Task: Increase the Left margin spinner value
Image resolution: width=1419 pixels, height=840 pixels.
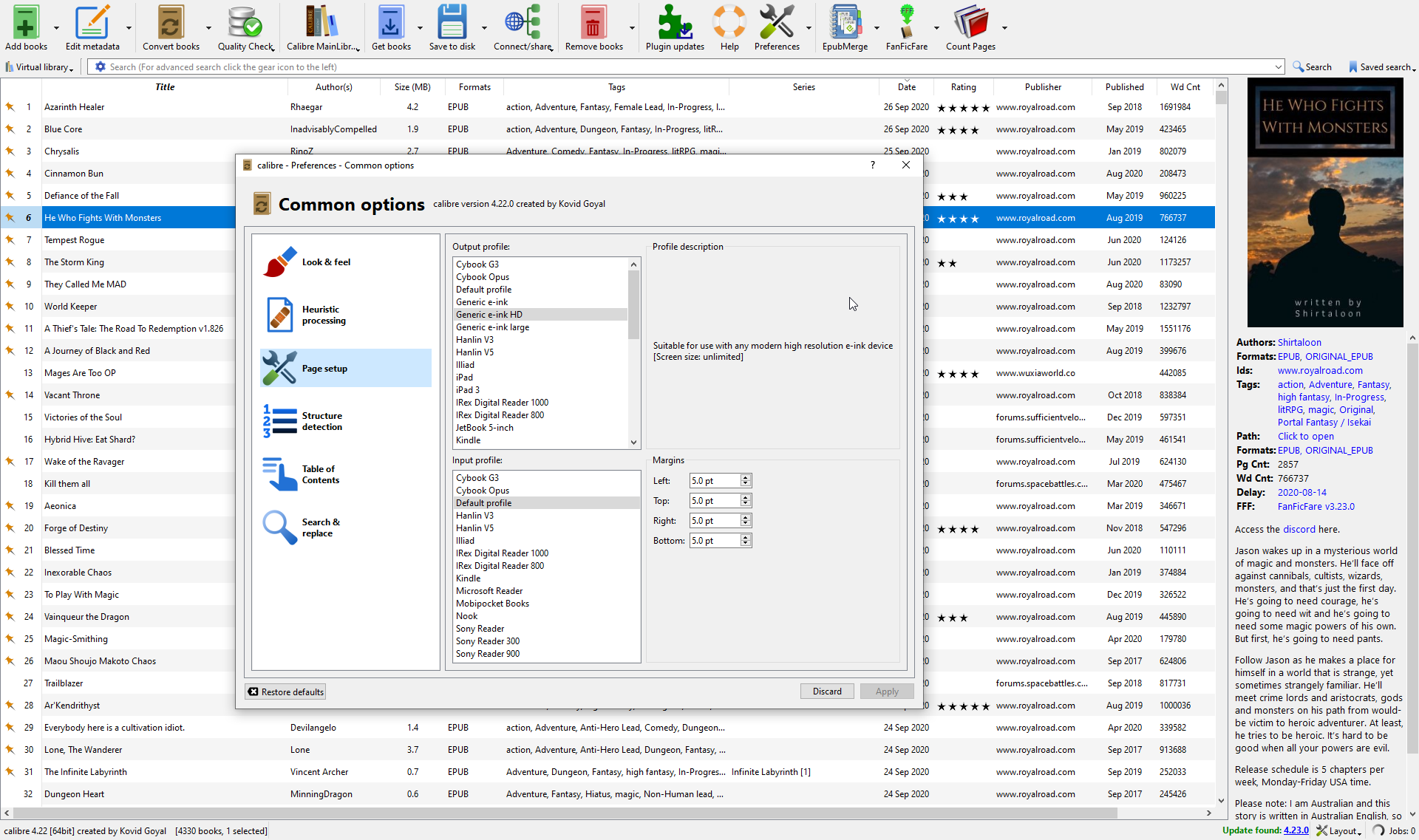Action: tap(745, 477)
